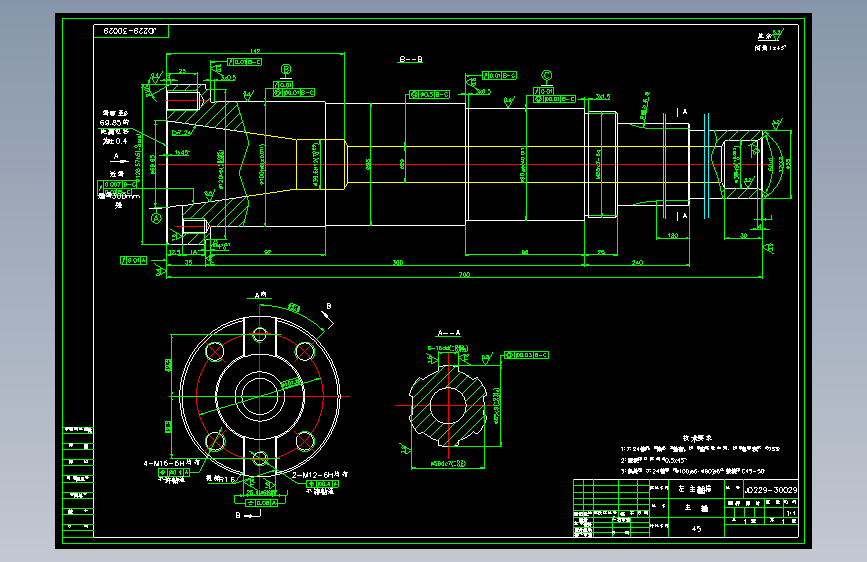The width and height of the screenshot is (867, 562).
Task: Select drawing number JD229-30029 in title block
Action: (x=771, y=490)
